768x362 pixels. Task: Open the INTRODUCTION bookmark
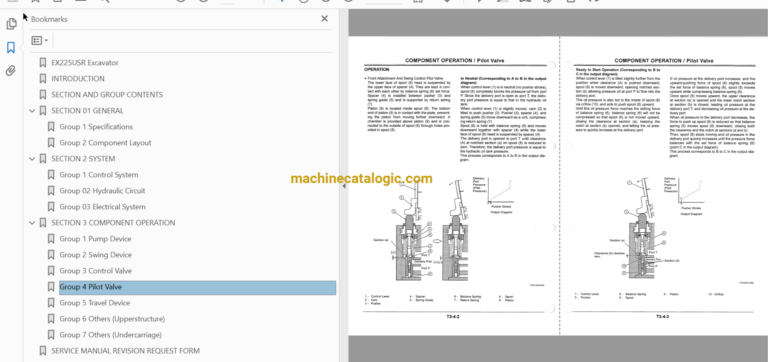coord(78,78)
